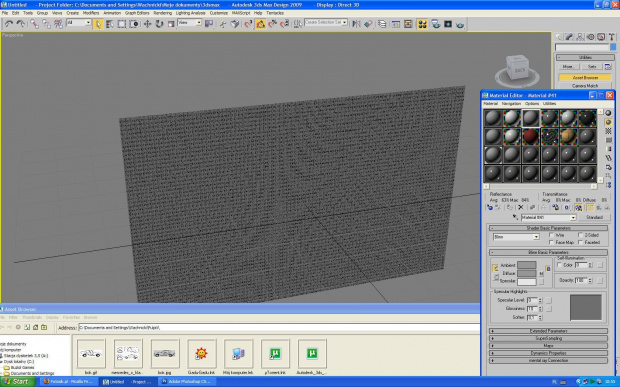The image size is (620, 387).
Task: Select the Move transform tool
Action: (147, 24)
